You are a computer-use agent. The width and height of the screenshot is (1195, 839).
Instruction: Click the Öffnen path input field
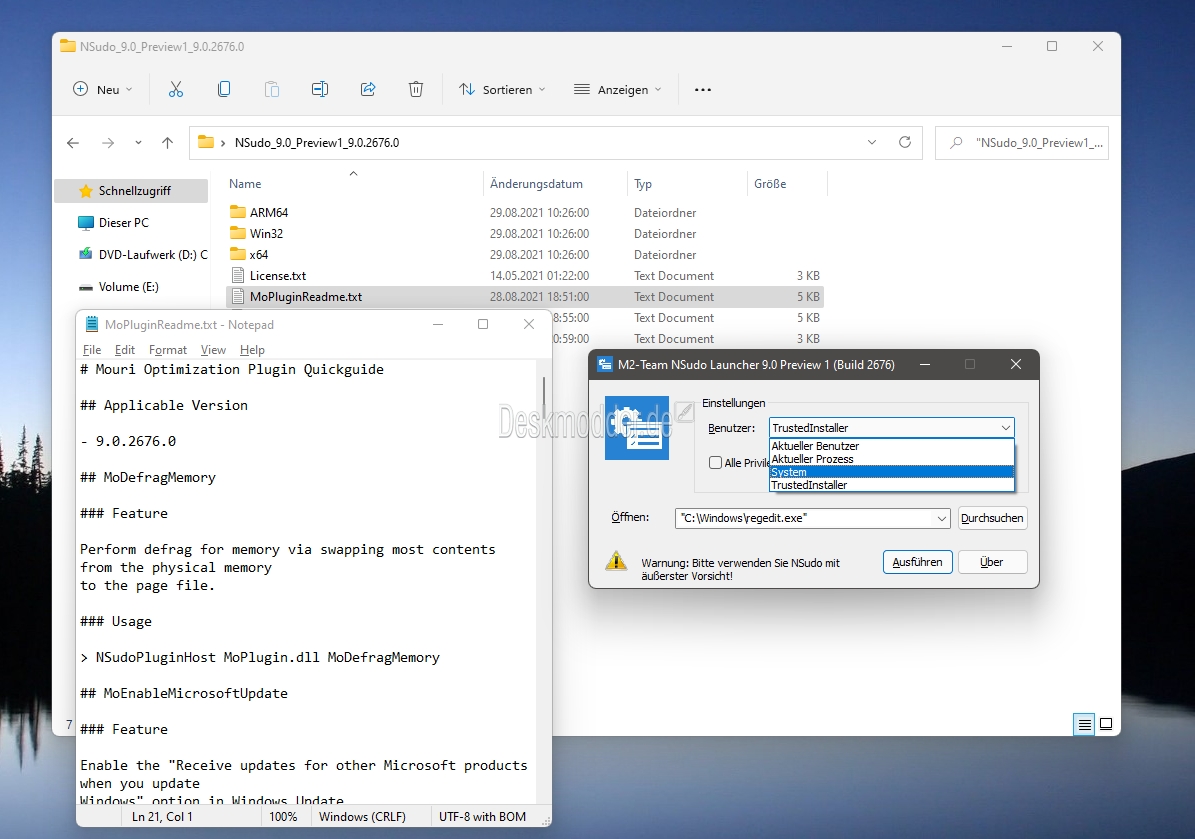coord(805,518)
